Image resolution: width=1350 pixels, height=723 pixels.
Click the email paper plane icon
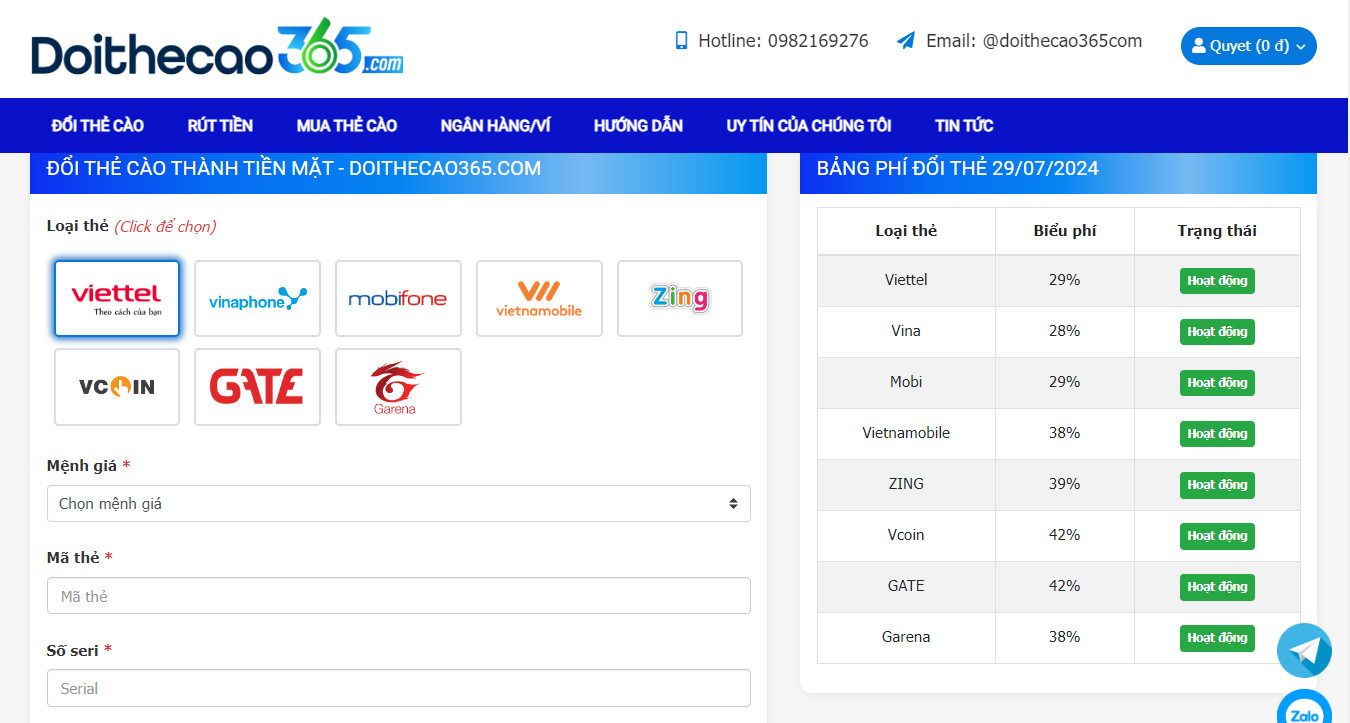pyautogui.click(x=906, y=41)
